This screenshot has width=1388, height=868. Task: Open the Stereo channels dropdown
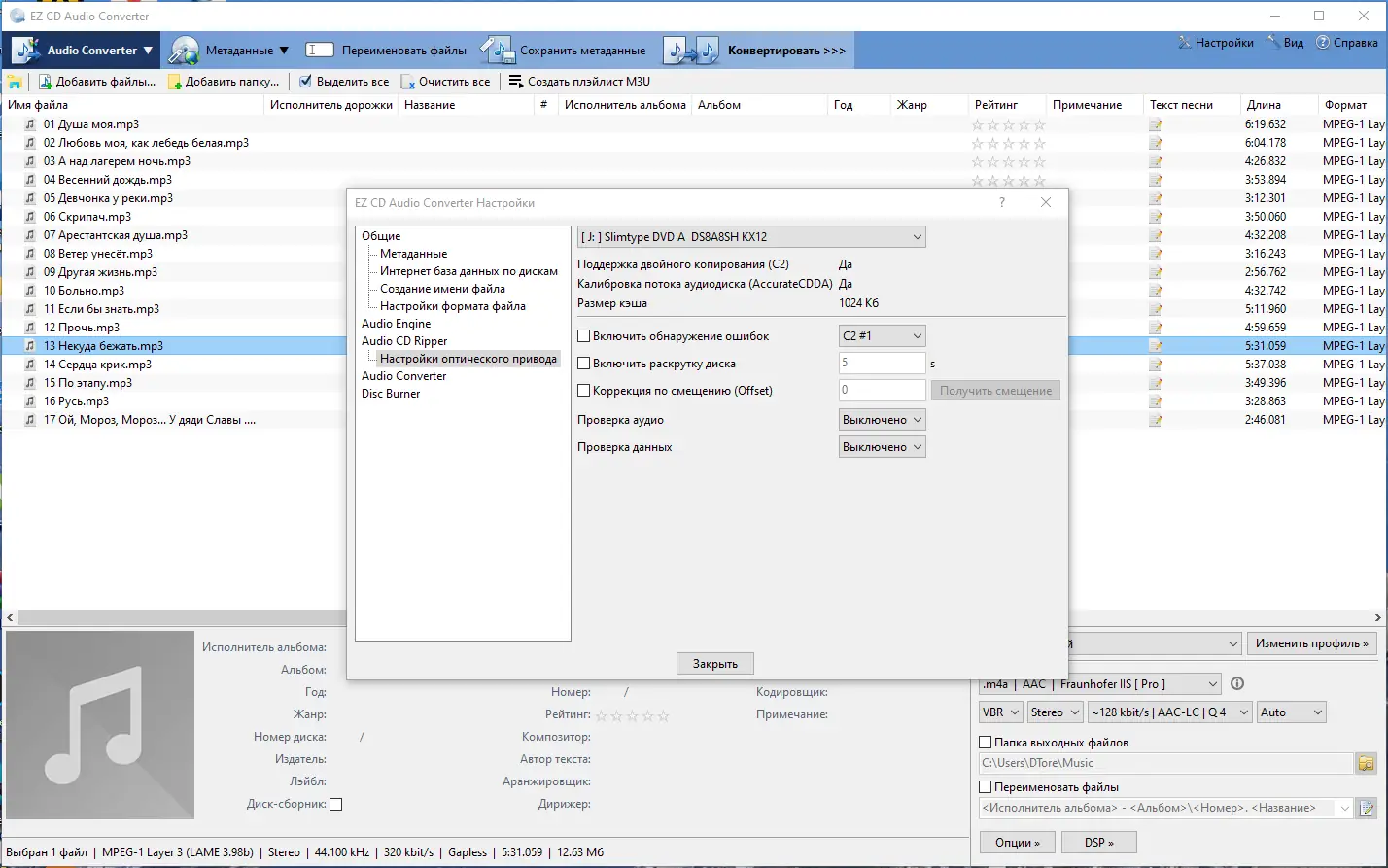click(1056, 712)
